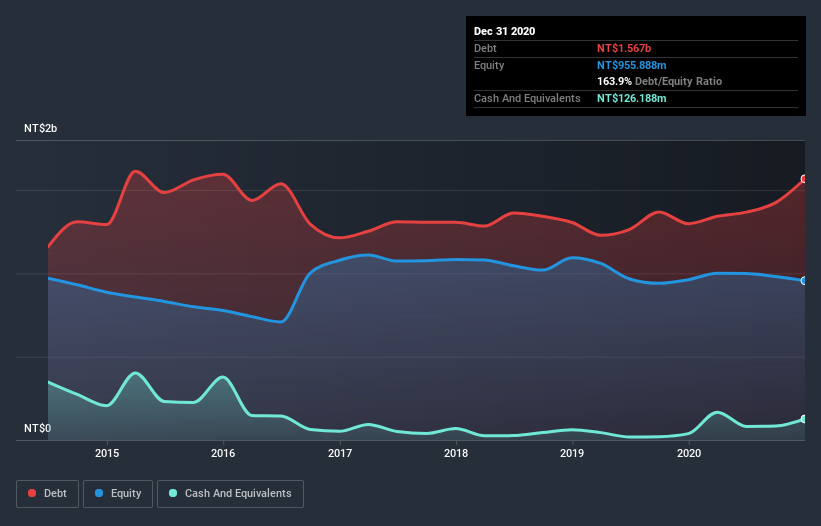Click the NT$1.567b debt value
Screen dimensions: 821x526
point(624,48)
